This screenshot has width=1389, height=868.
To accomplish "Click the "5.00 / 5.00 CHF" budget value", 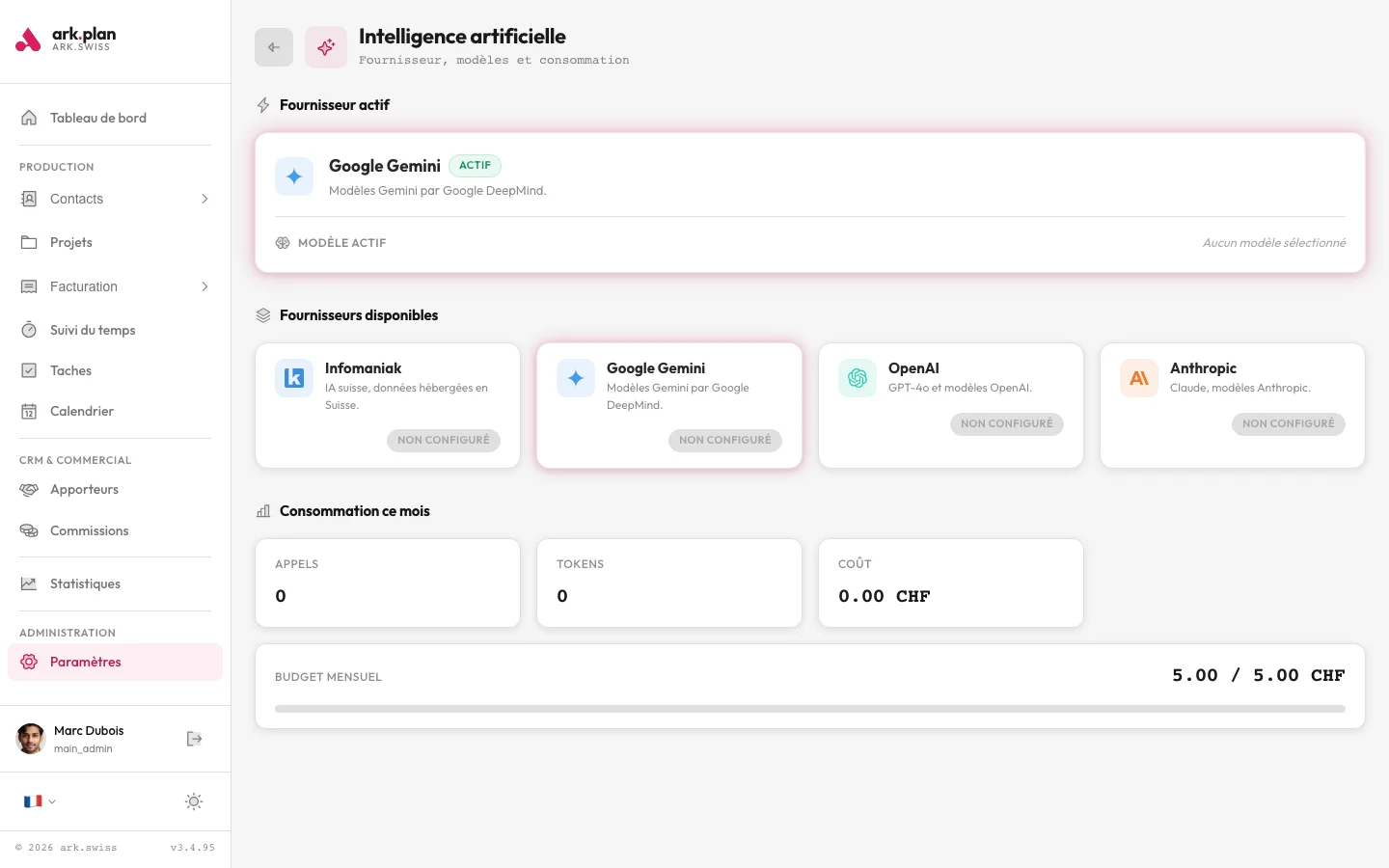I will click(1259, 675).
